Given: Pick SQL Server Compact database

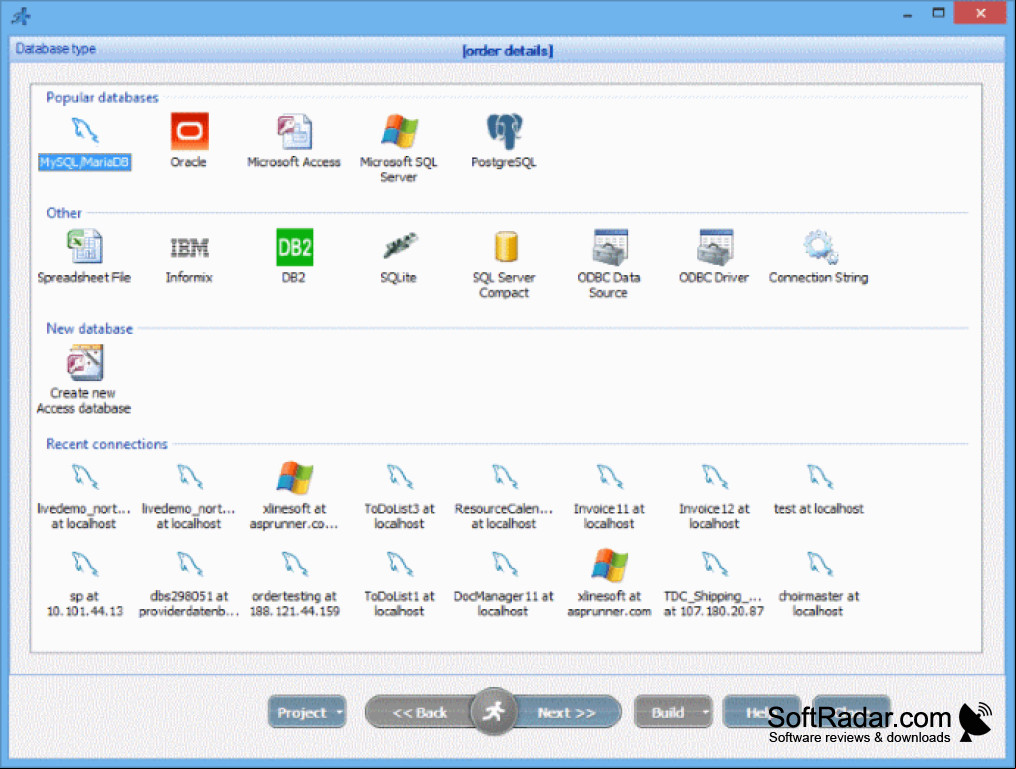Looking at the screenshot, I should pos(504,264).
